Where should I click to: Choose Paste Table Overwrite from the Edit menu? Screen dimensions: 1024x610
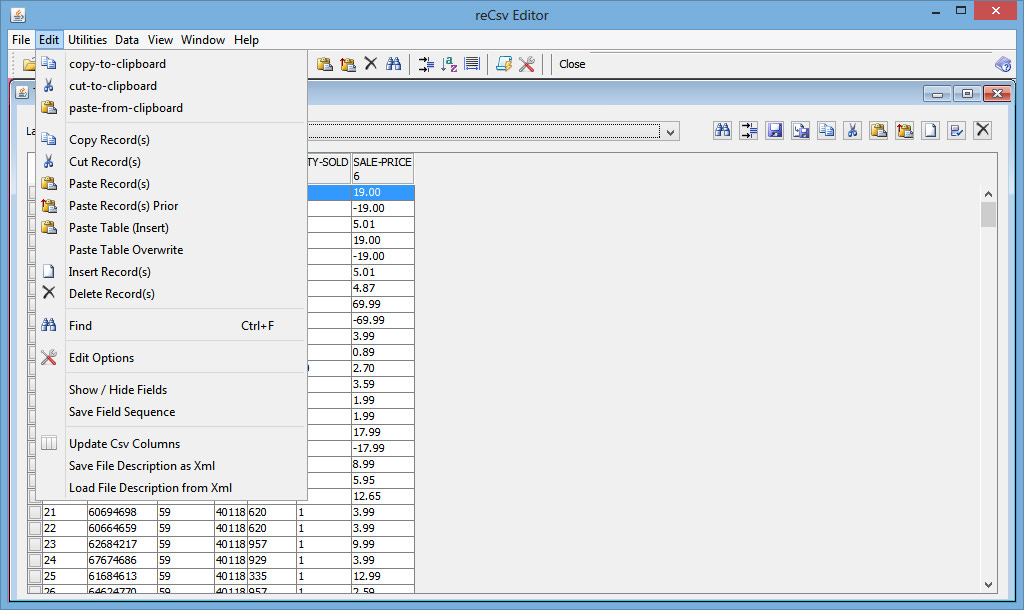pyautogui.click(x=126, y=249)
